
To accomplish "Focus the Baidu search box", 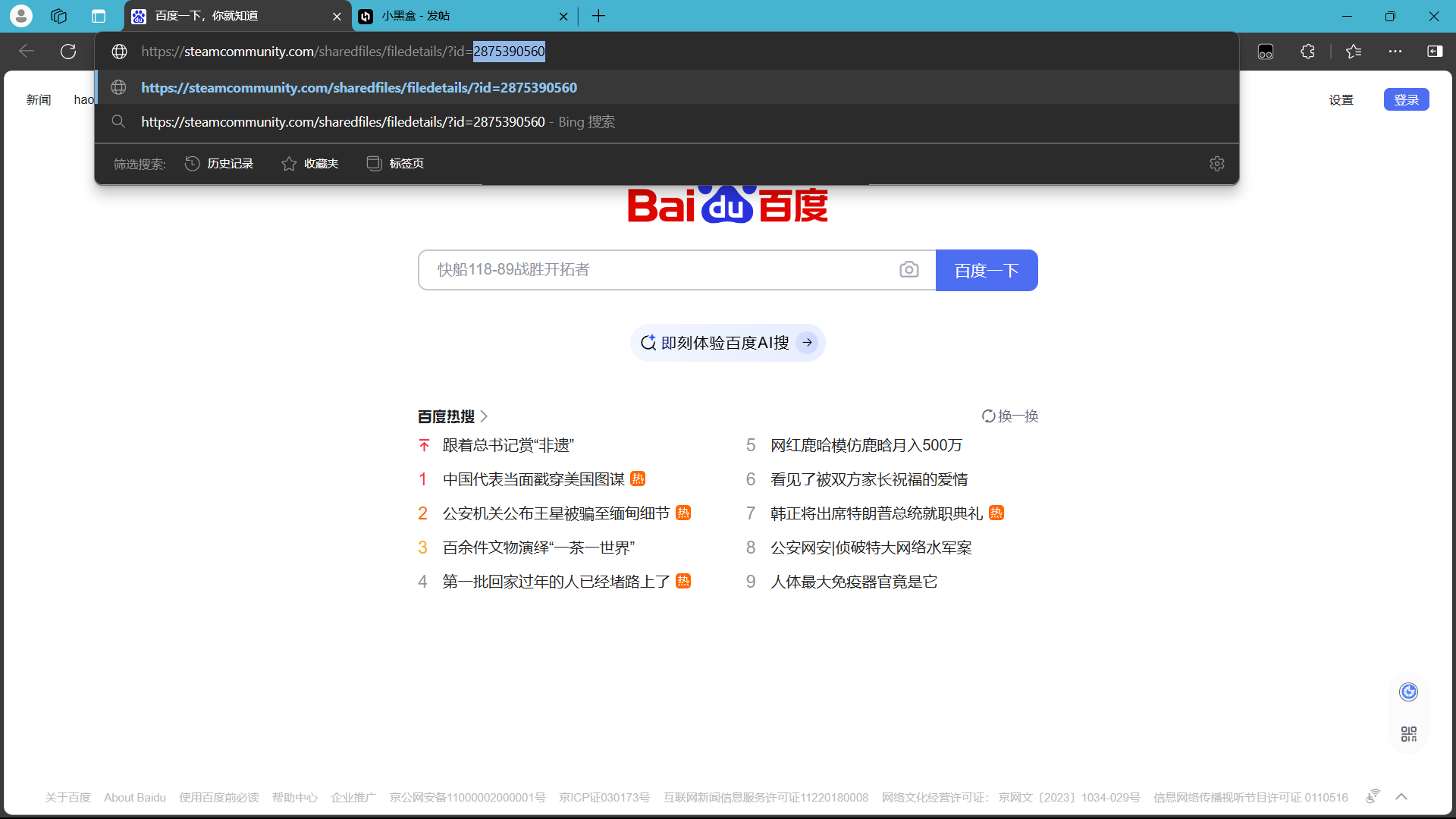I will [x=660, y=270].
